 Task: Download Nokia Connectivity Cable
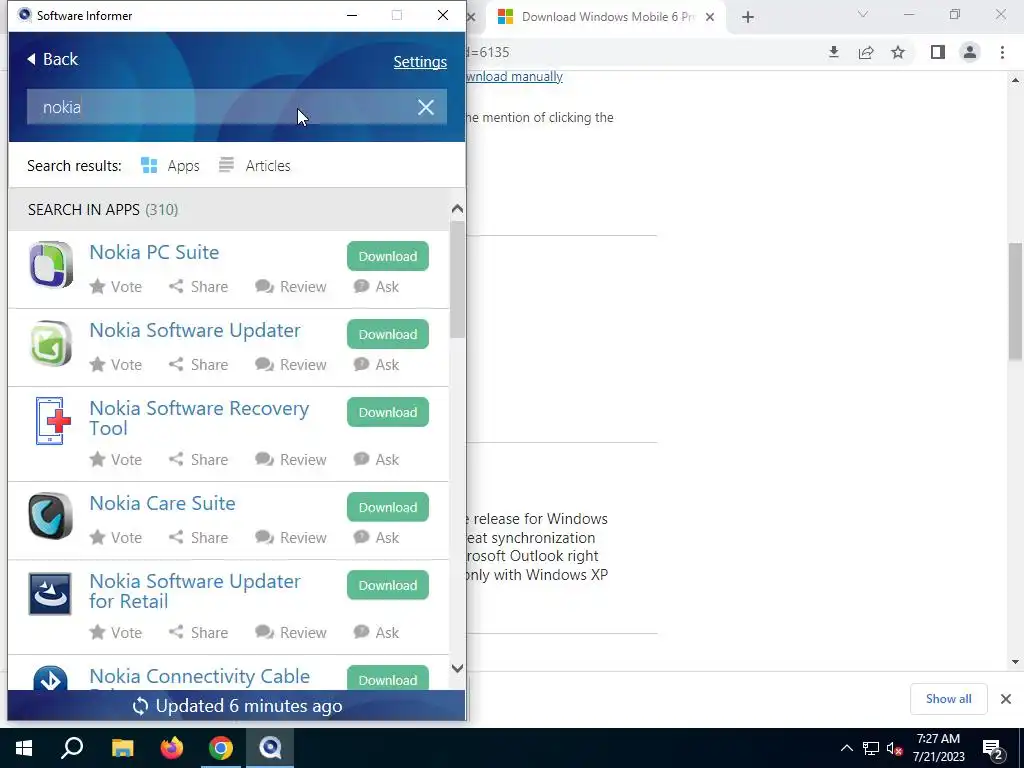tap(388, 679)
